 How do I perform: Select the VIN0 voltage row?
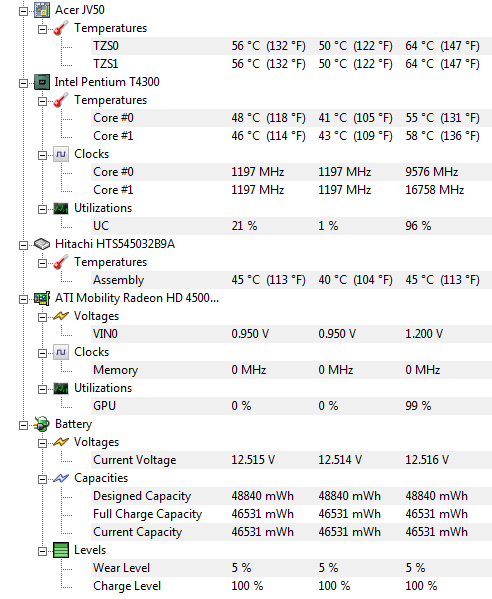(291, 334)
